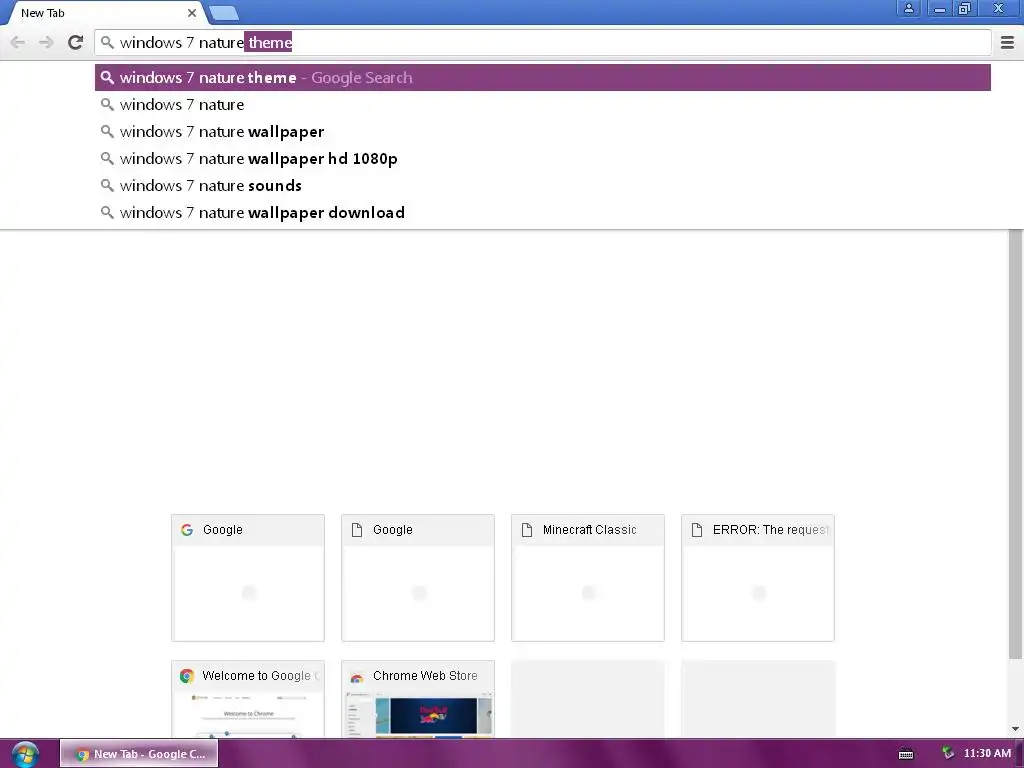Screen dimensions: 1024x768
Task: Click the magnifier icon beside 'windows 7 nature sounds'
Action: coord(107,185)
